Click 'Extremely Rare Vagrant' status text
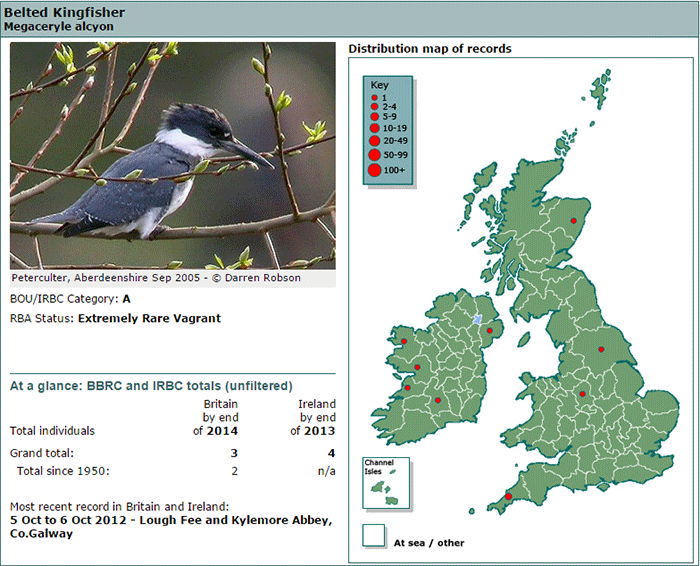Image resolution: width=700 pixels, height=566 pixels. click(149, 318)
